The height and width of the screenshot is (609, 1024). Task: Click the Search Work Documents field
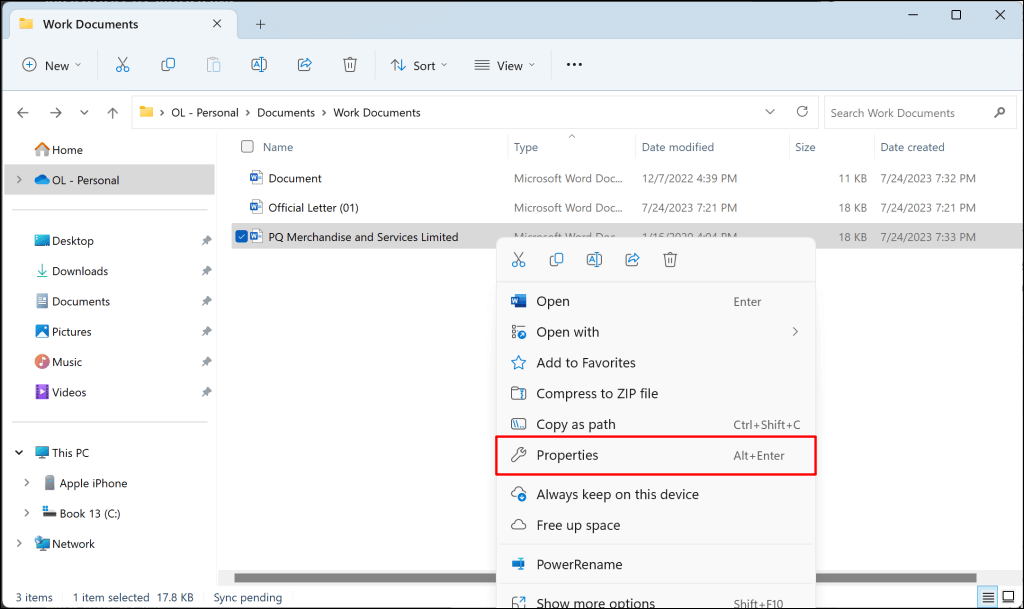905,113
